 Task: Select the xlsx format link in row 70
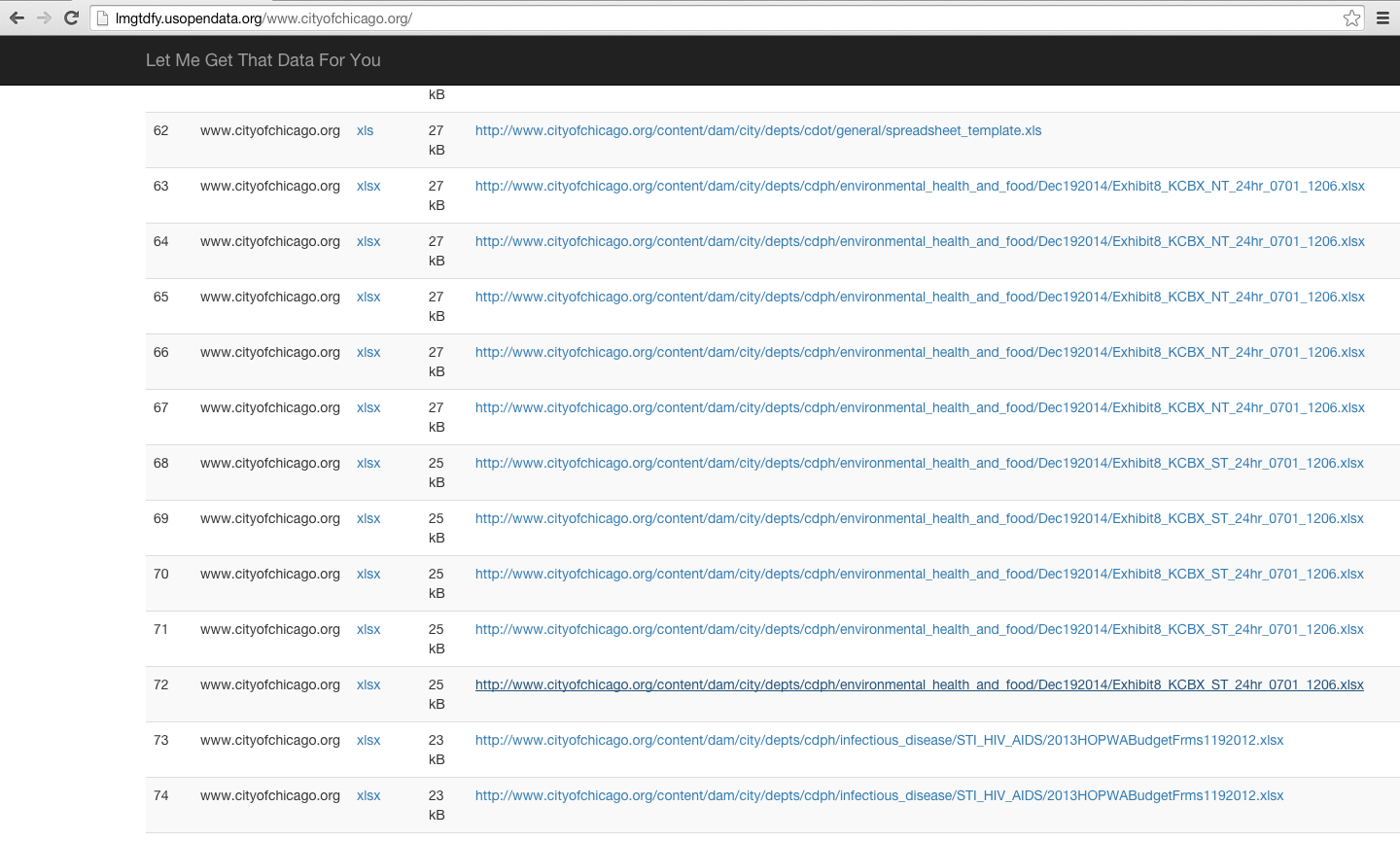pos(368,574)
